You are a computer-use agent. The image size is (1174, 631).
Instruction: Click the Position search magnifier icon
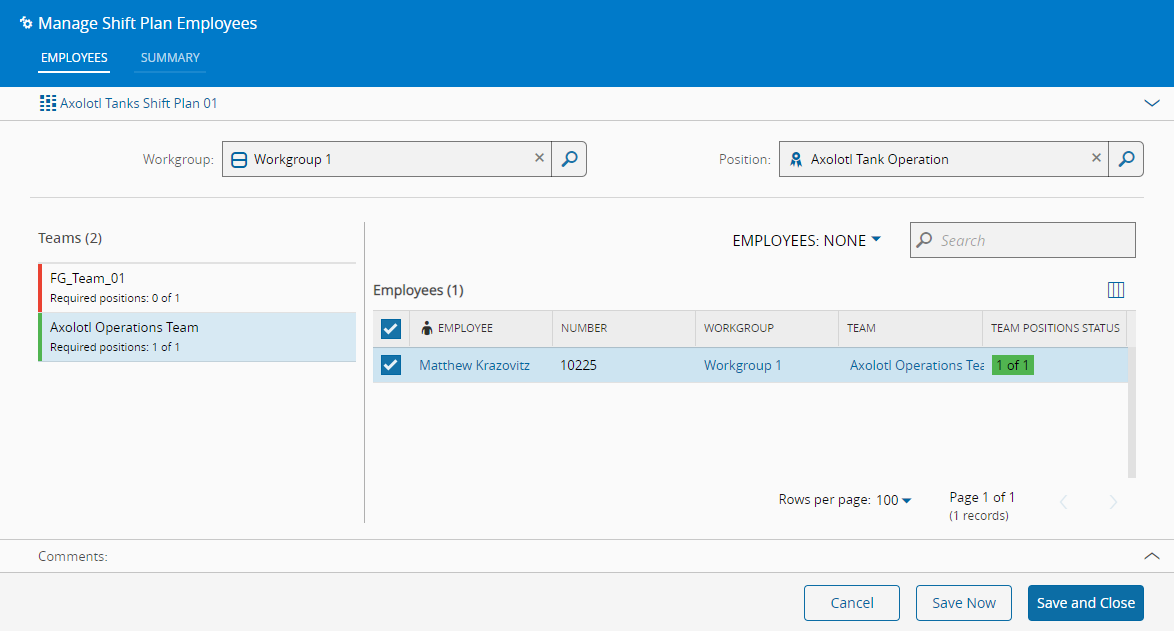[x=1126, y=159]
